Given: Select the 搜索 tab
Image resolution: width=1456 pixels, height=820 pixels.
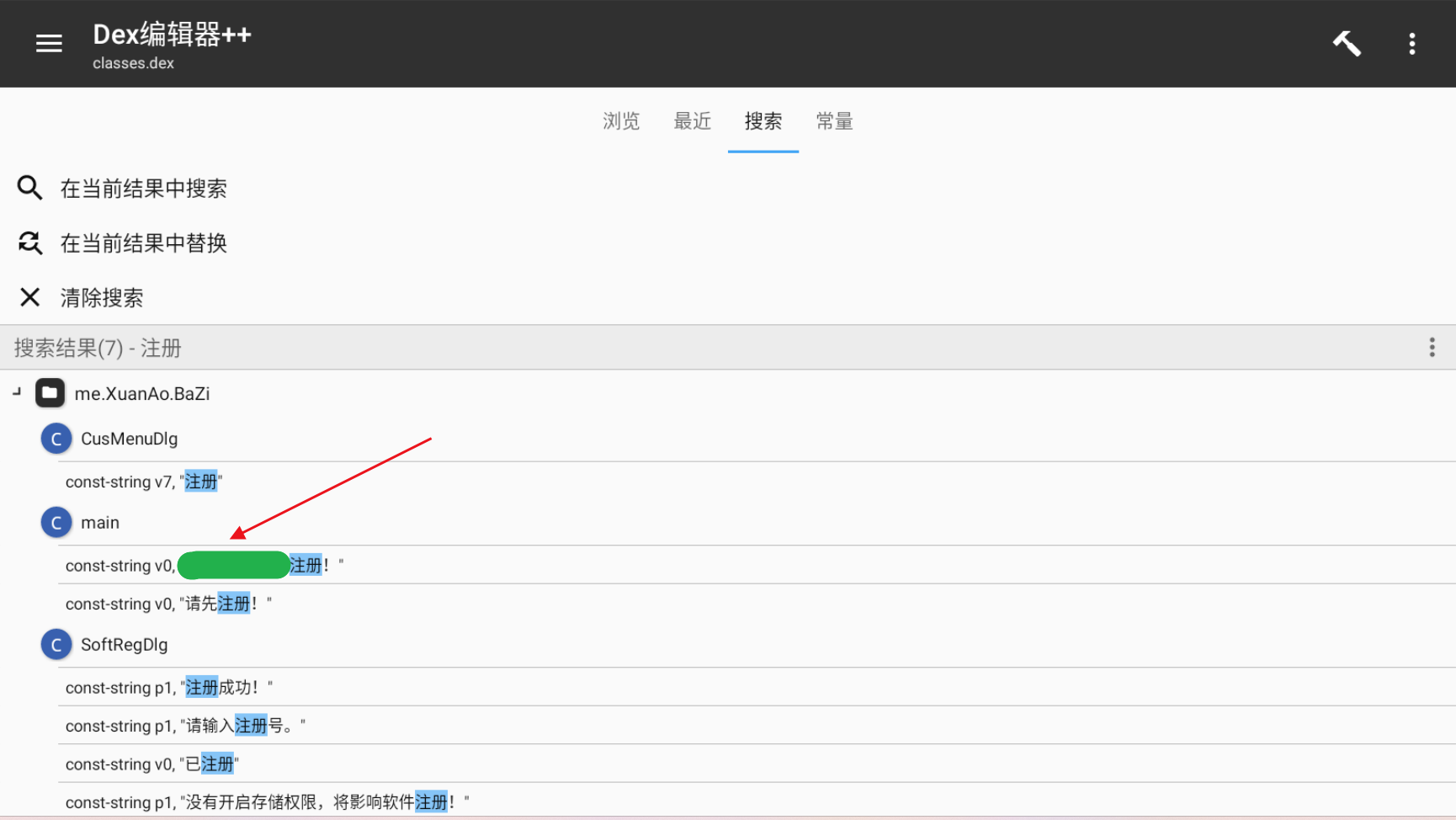Looking at the screenshot, I should tap(763, 122).
